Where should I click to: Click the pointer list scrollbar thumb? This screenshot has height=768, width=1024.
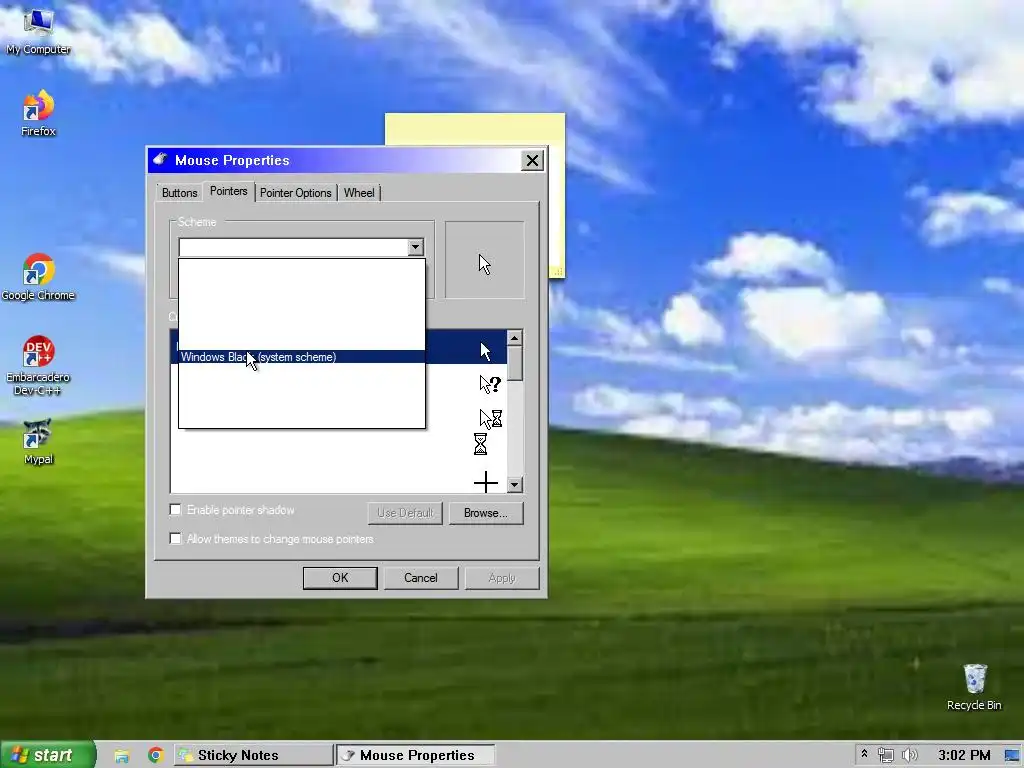point(515,363)
